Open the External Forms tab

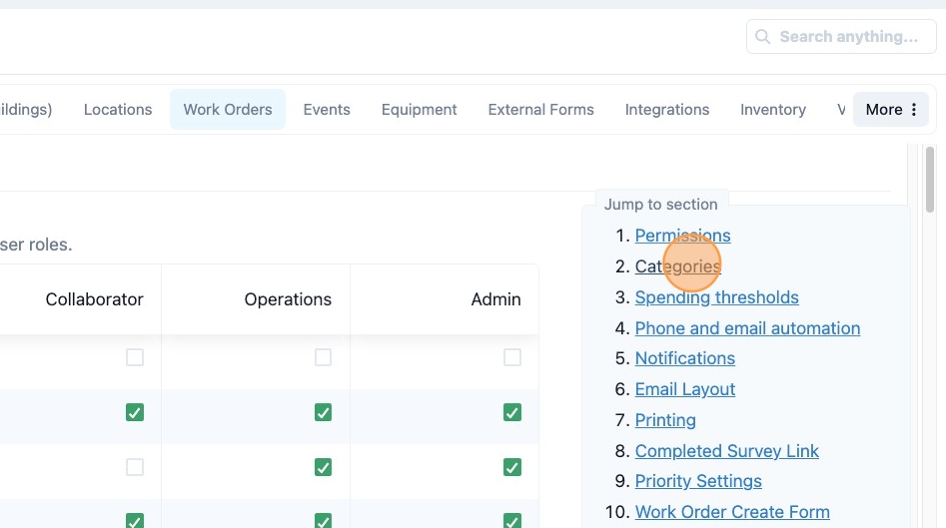(541, 109)
